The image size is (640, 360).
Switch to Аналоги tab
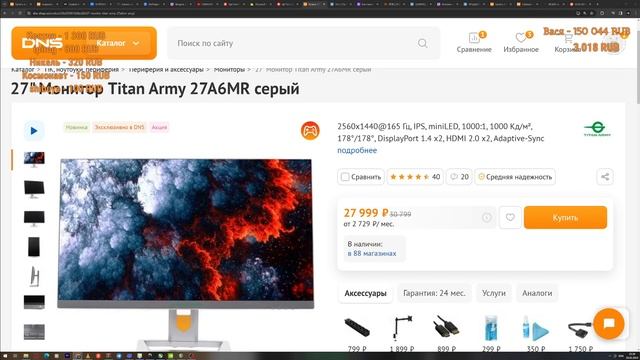(537, 293)
